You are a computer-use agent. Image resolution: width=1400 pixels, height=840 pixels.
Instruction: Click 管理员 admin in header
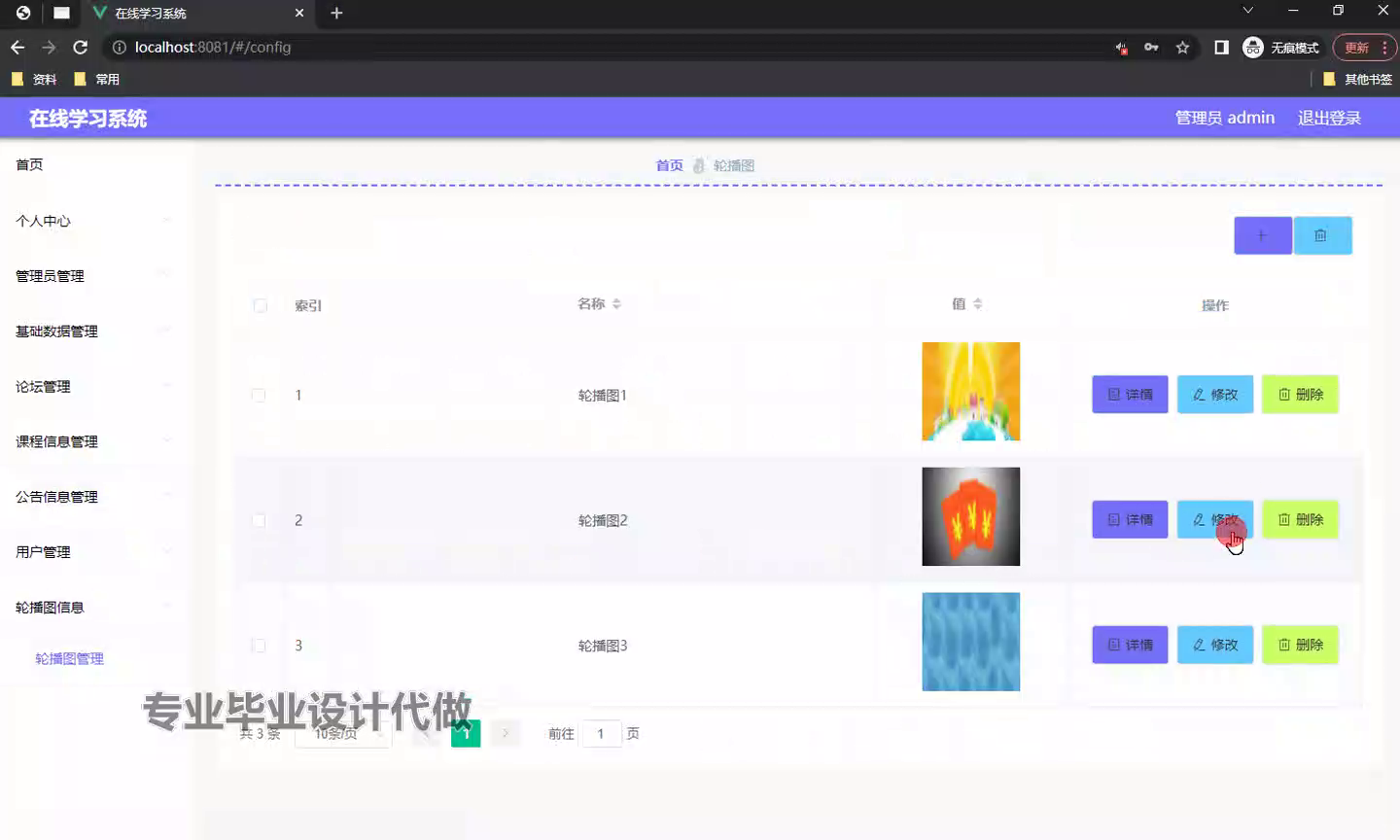pos(1224,118)
